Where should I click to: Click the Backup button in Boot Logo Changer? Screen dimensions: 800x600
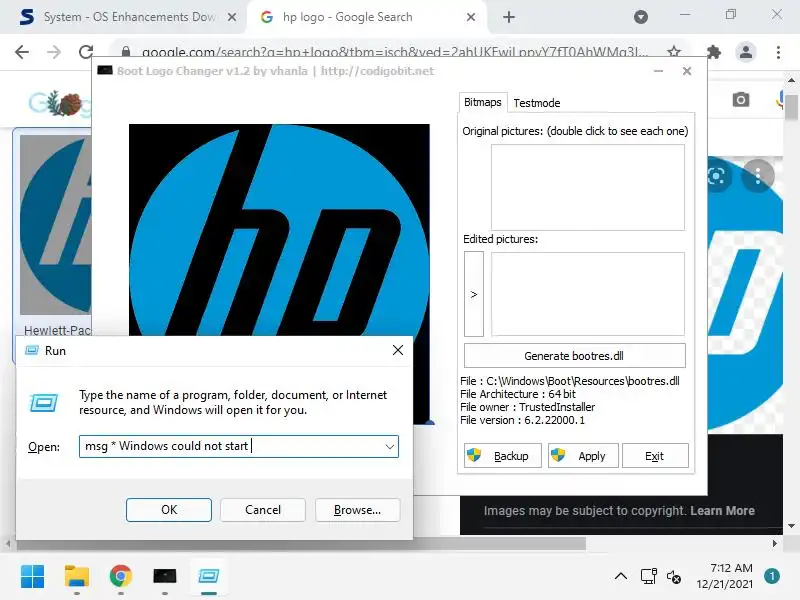503,456
